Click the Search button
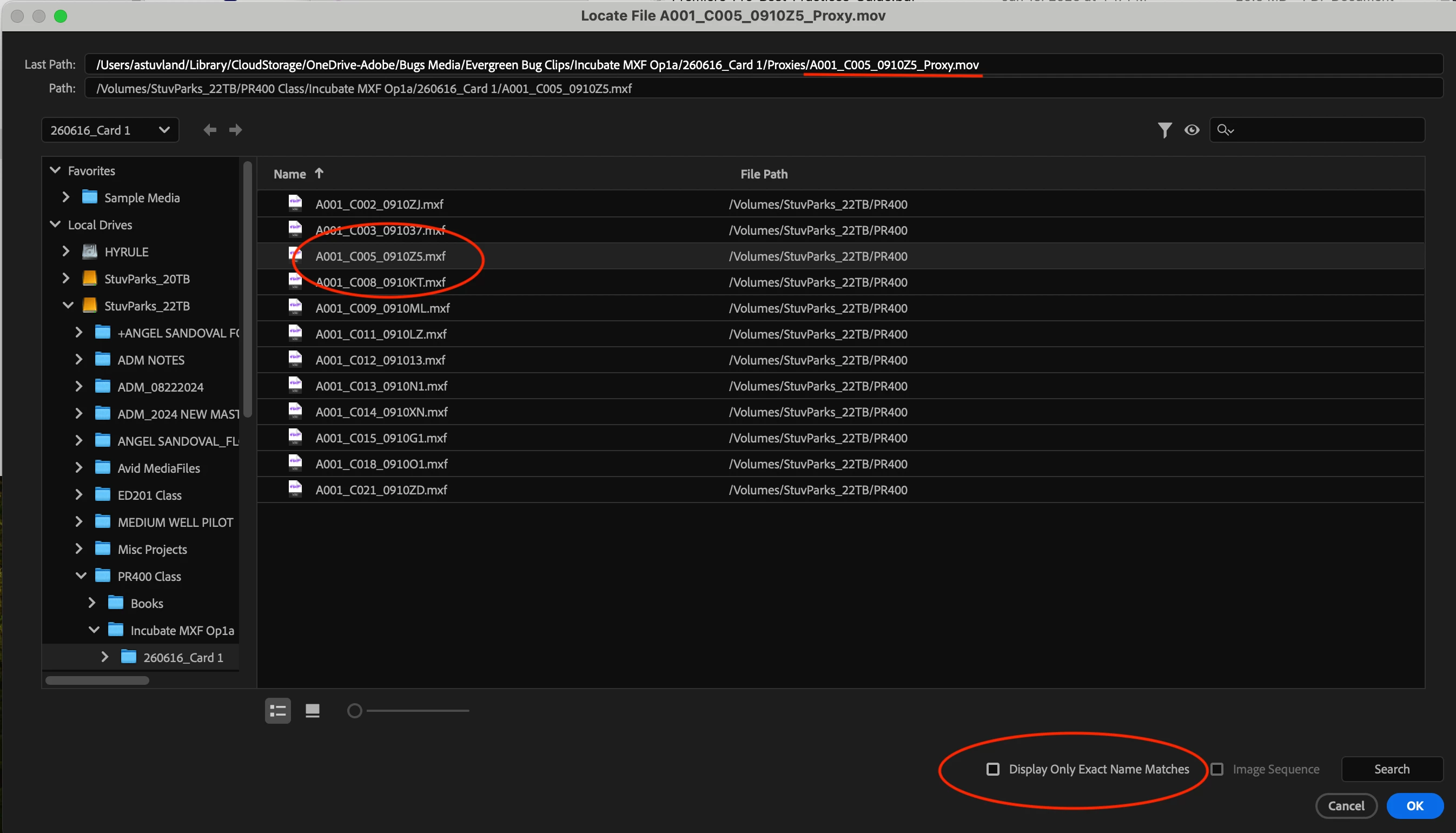Image resolution: width=1456 pixels, height=833 pixels. point(1392,769)
